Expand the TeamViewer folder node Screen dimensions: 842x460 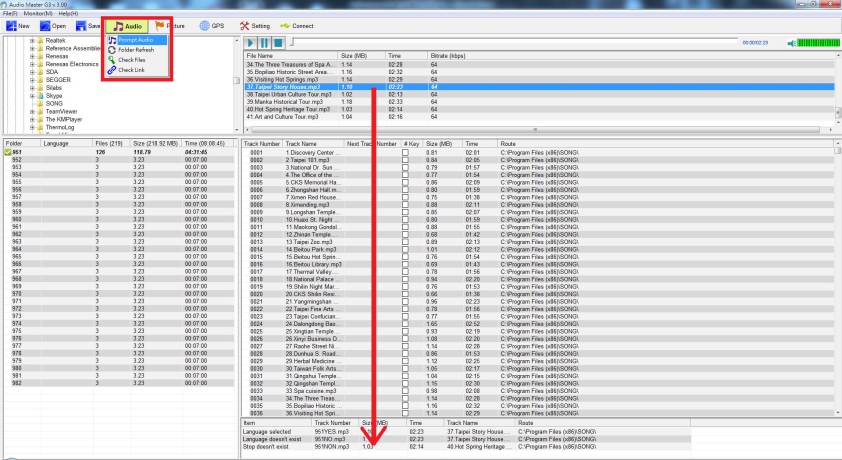[32, 111]
